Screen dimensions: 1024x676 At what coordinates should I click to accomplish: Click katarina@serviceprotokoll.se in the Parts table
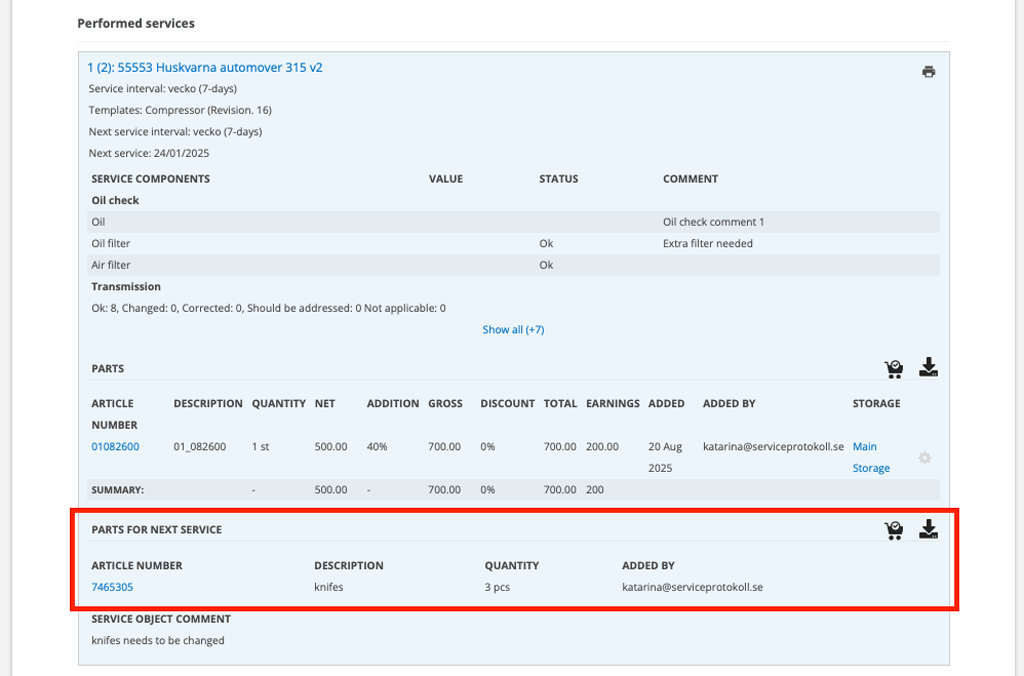[773, 447]
